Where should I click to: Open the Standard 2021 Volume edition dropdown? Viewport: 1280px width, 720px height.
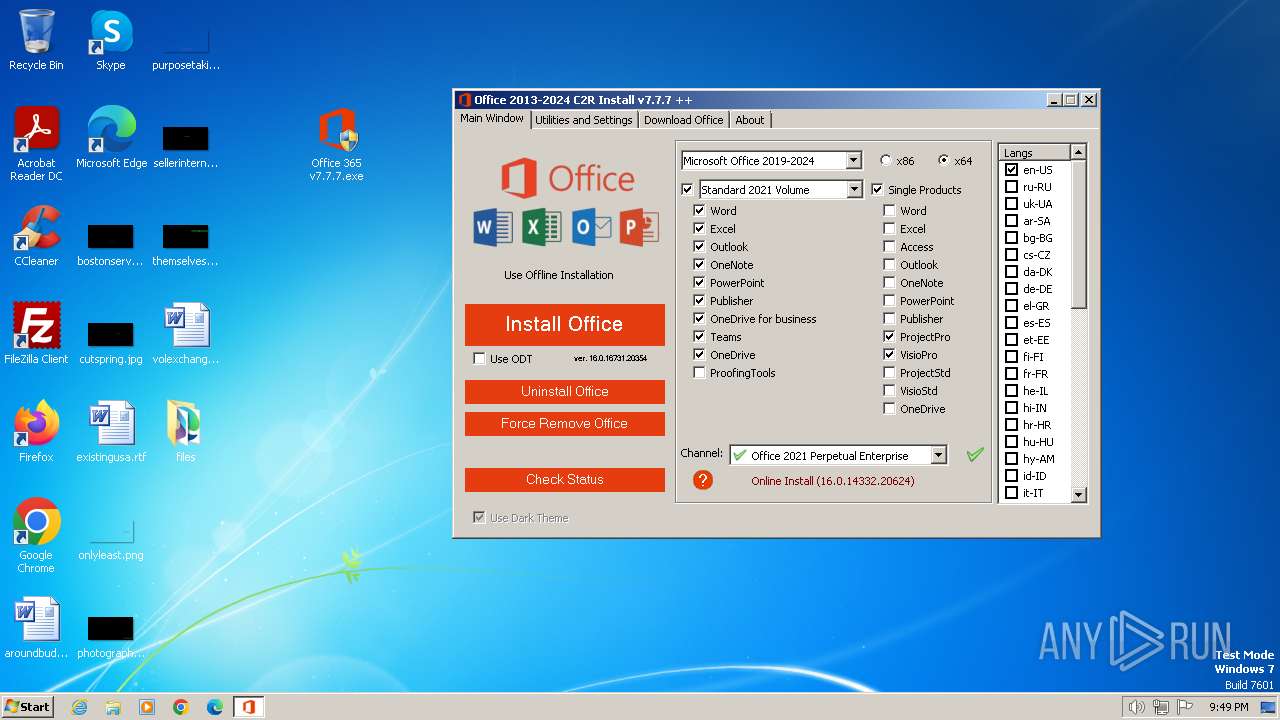click(854, 190)
